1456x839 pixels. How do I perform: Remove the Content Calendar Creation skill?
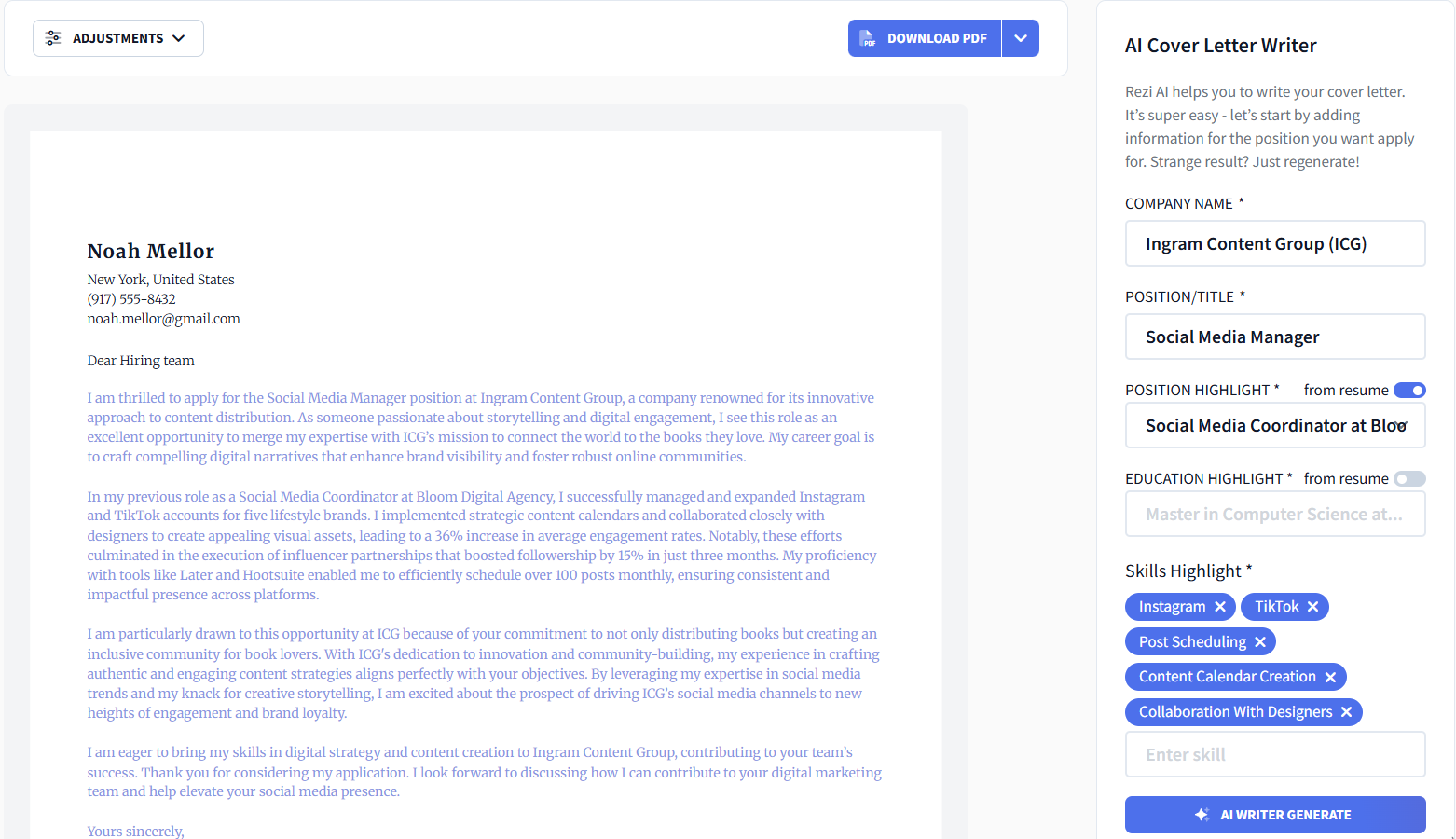coord(1331,676)
